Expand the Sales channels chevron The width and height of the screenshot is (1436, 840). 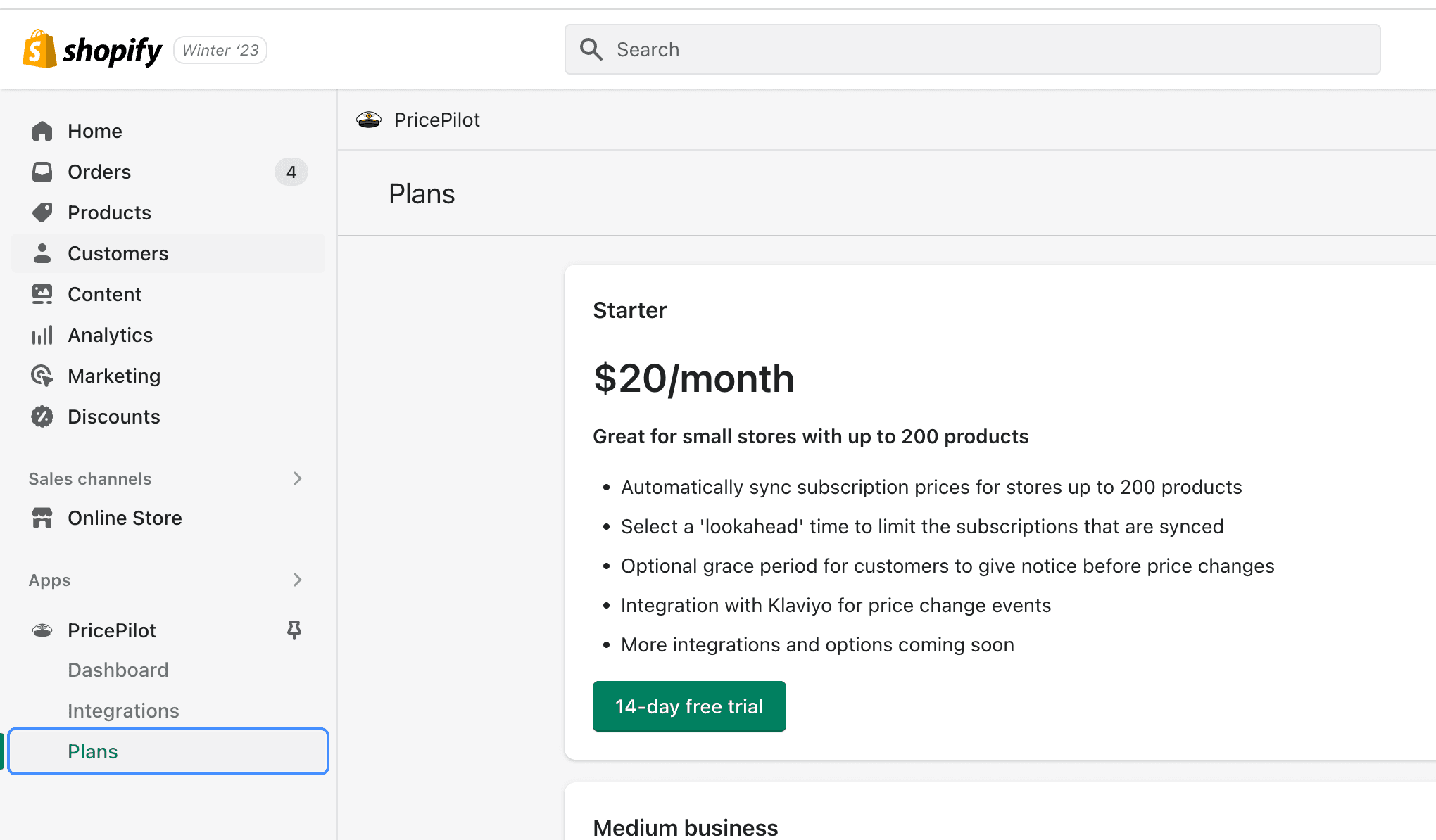click(x=297, y=478)
